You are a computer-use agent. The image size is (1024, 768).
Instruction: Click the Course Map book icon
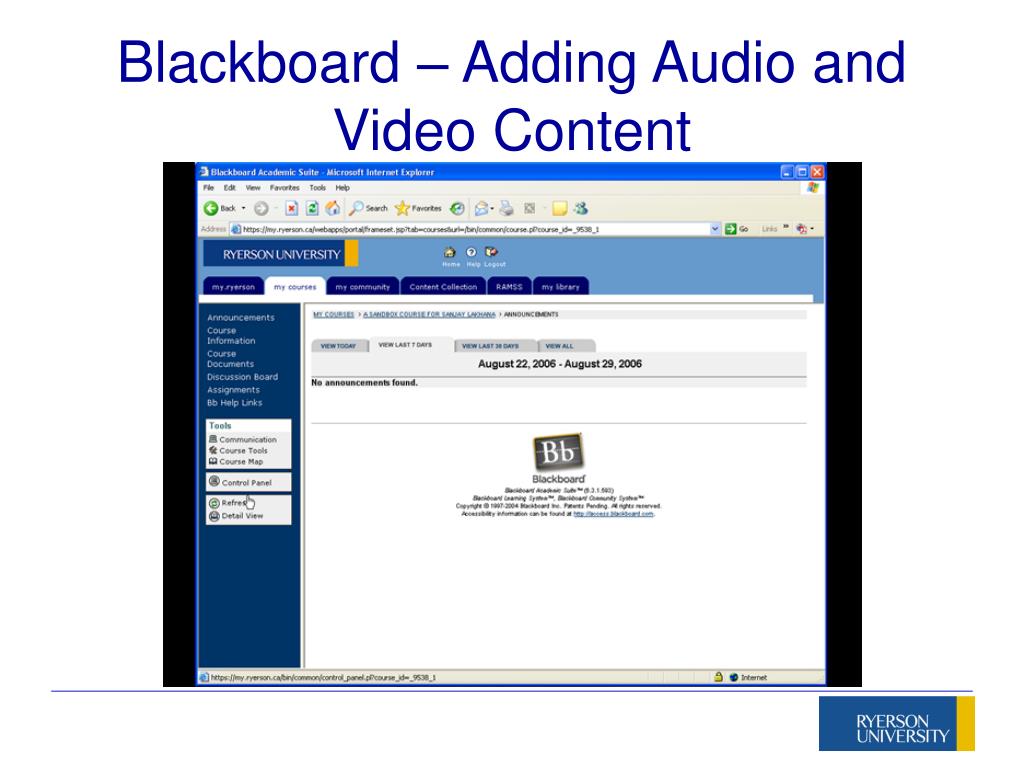coord(213,461)
